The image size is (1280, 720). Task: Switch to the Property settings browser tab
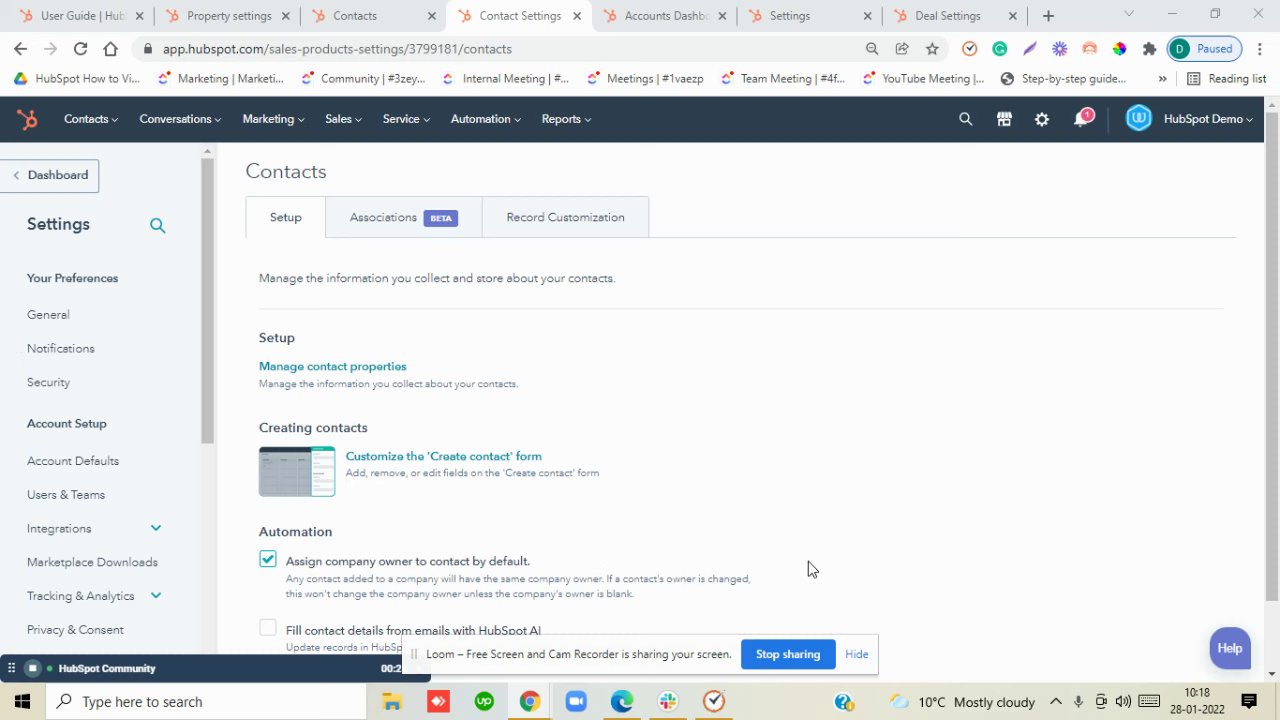[229, 16]
